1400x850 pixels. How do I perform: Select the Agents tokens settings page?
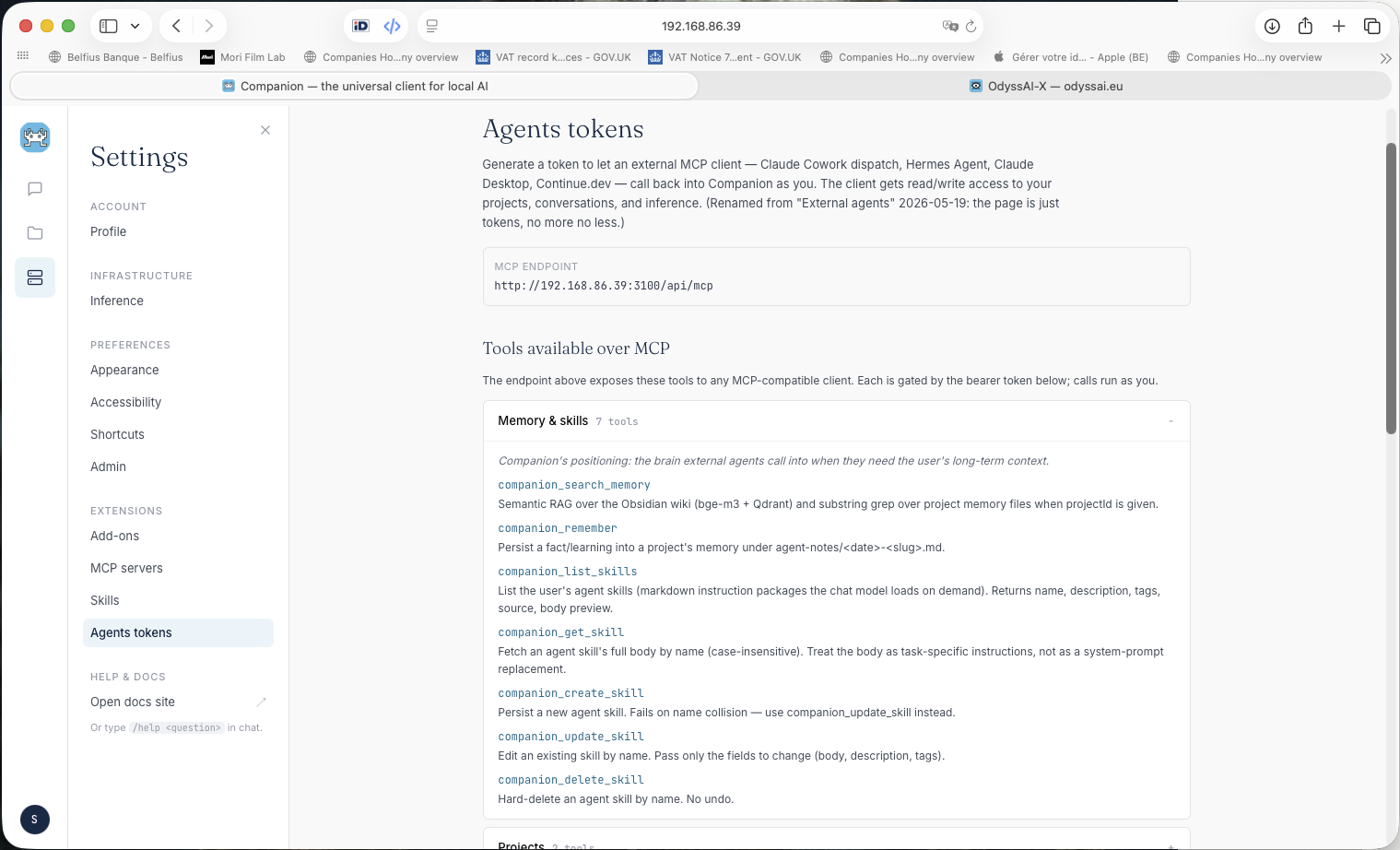click(x=178, y=632)
